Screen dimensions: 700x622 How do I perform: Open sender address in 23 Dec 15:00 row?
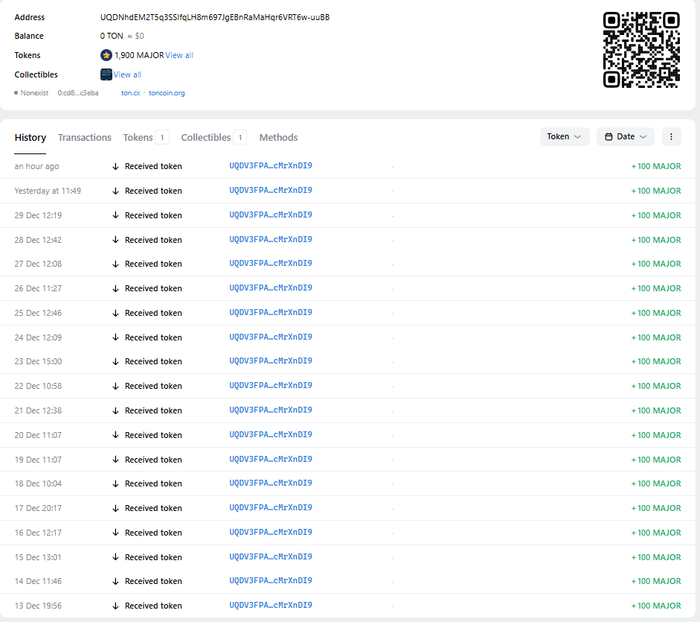271,361
